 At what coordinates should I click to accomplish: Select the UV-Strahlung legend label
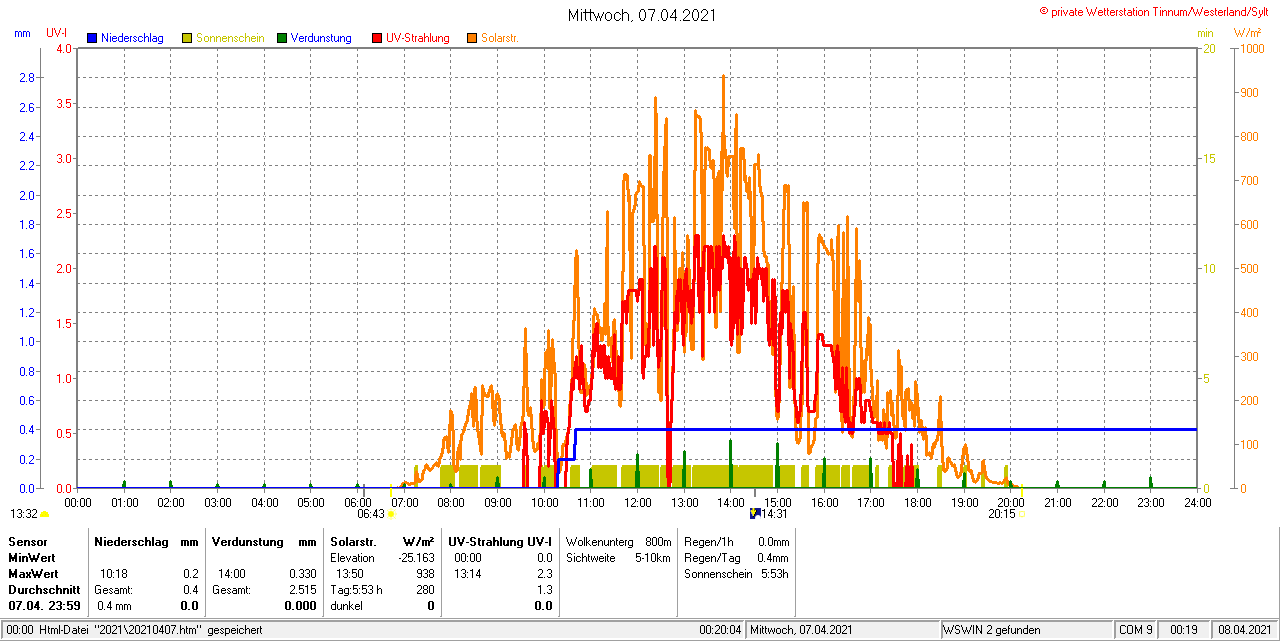tap(418, 38)
